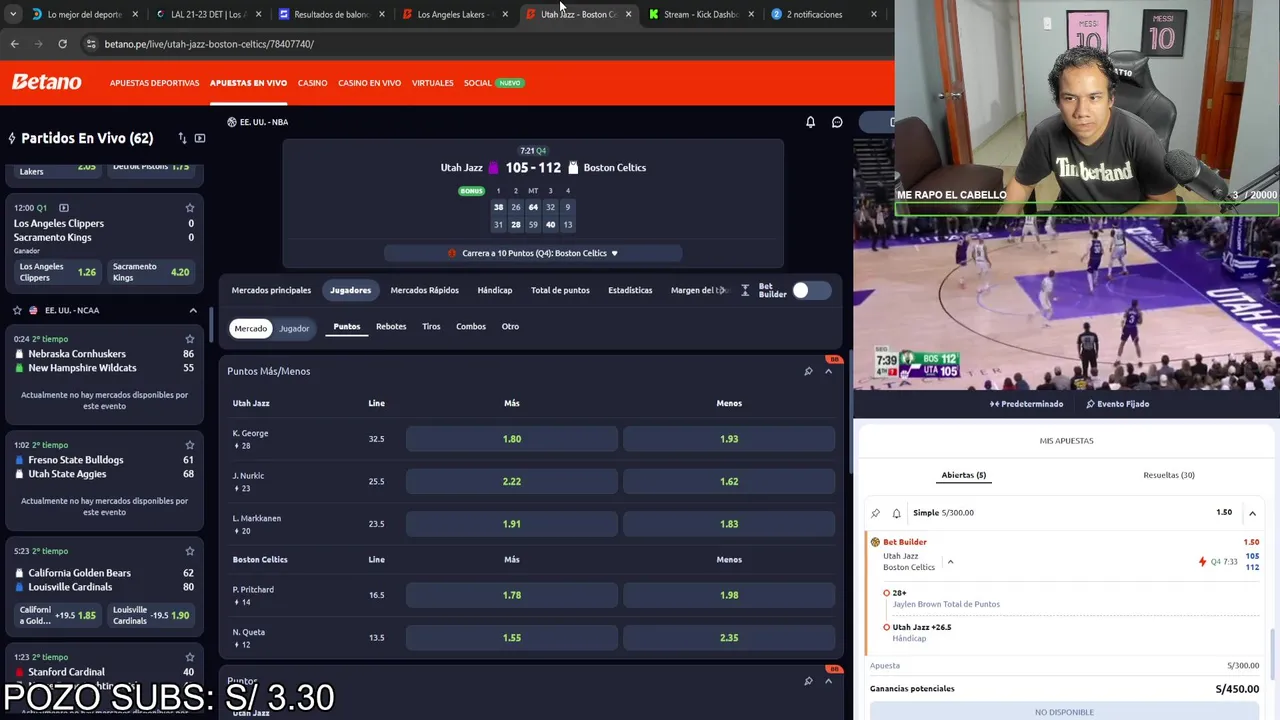The height and width of the screenshot is (720, 1280).
Task: Select the Combos sub-tab
Action: coord(471,326)
